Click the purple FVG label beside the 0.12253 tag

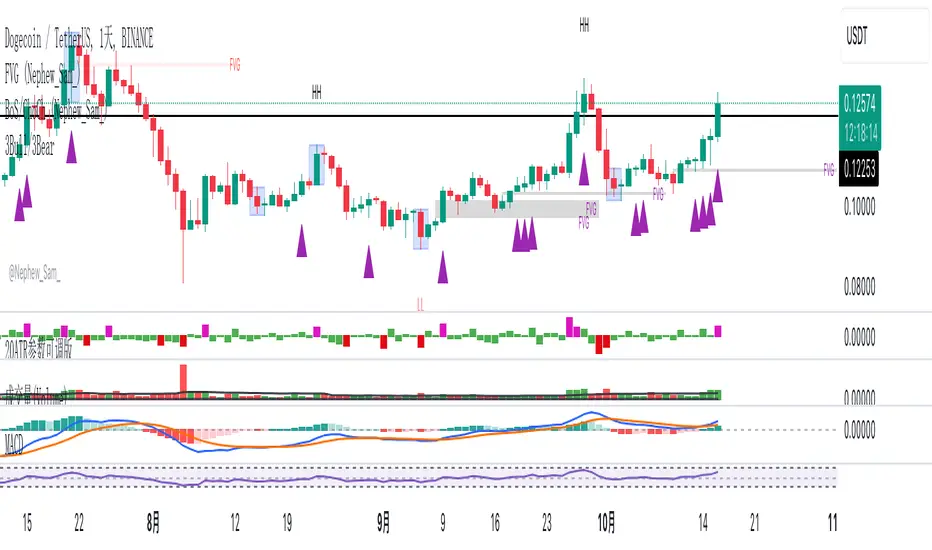(x=829, y=170)
